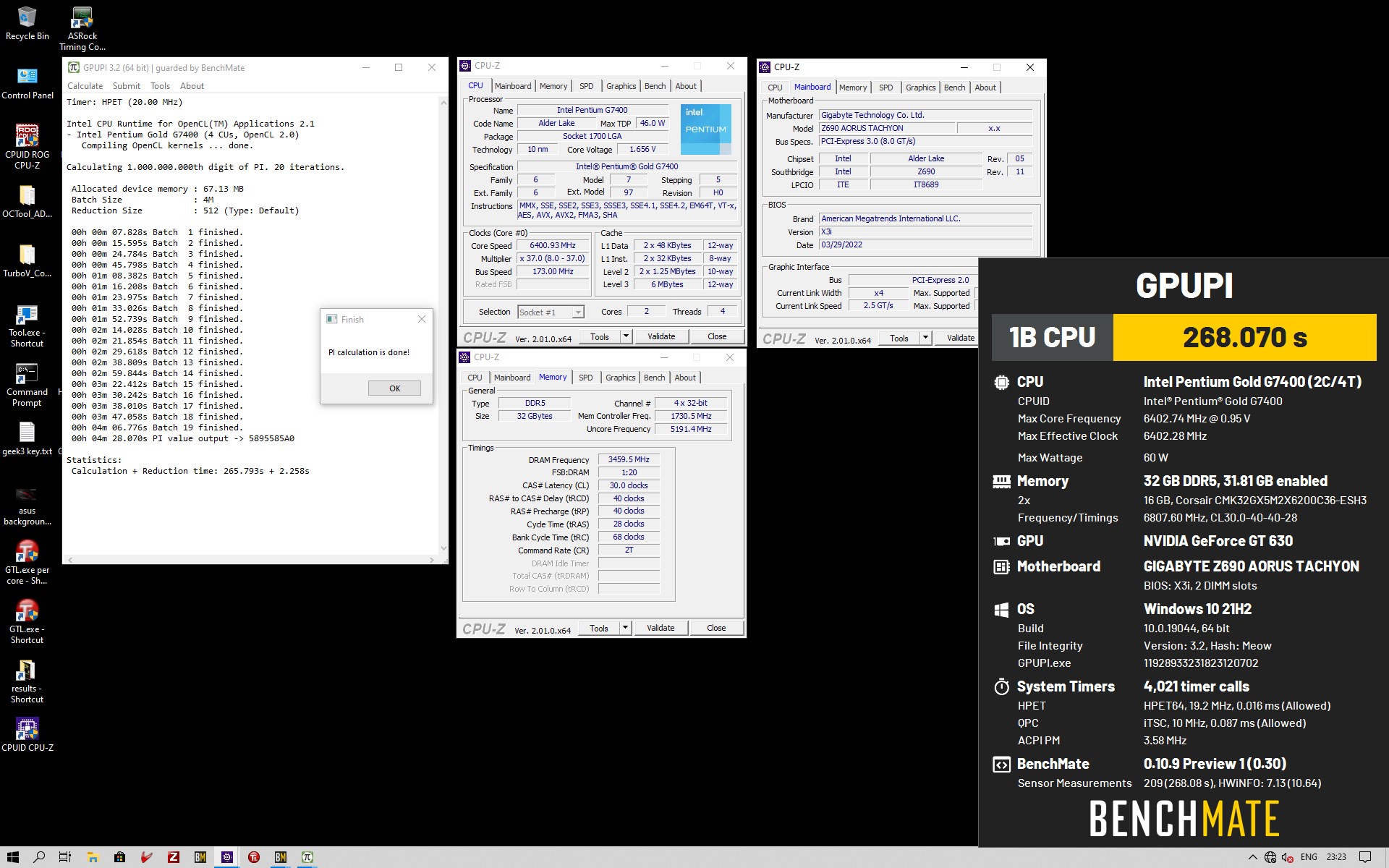The image size is (1389, 868).
Task: Launch Tool.exe shortcut on desktop
Action: [x=27, y=326]
